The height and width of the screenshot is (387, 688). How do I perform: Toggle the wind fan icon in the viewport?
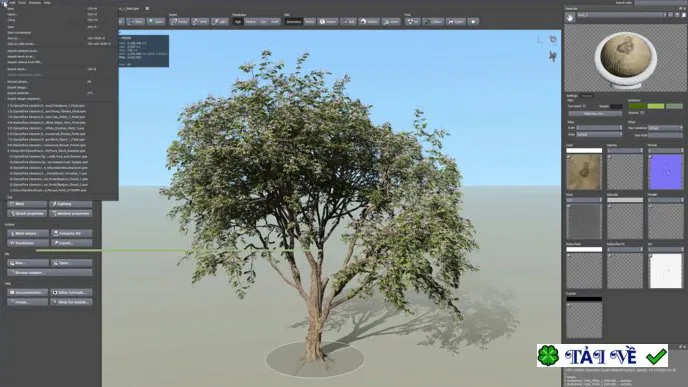(x=553, y=55)
